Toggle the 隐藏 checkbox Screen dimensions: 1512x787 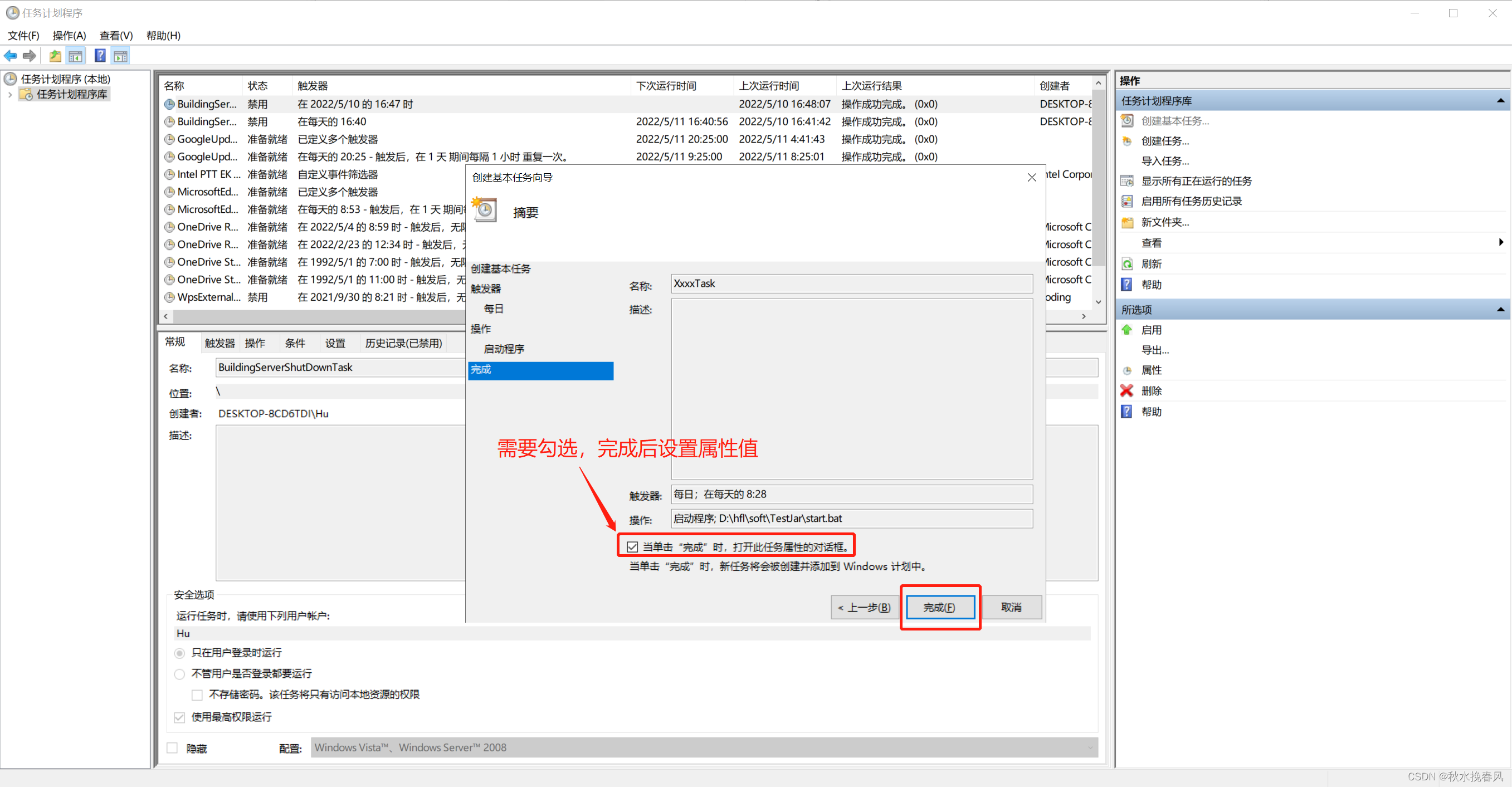click(x=172, y=748)
